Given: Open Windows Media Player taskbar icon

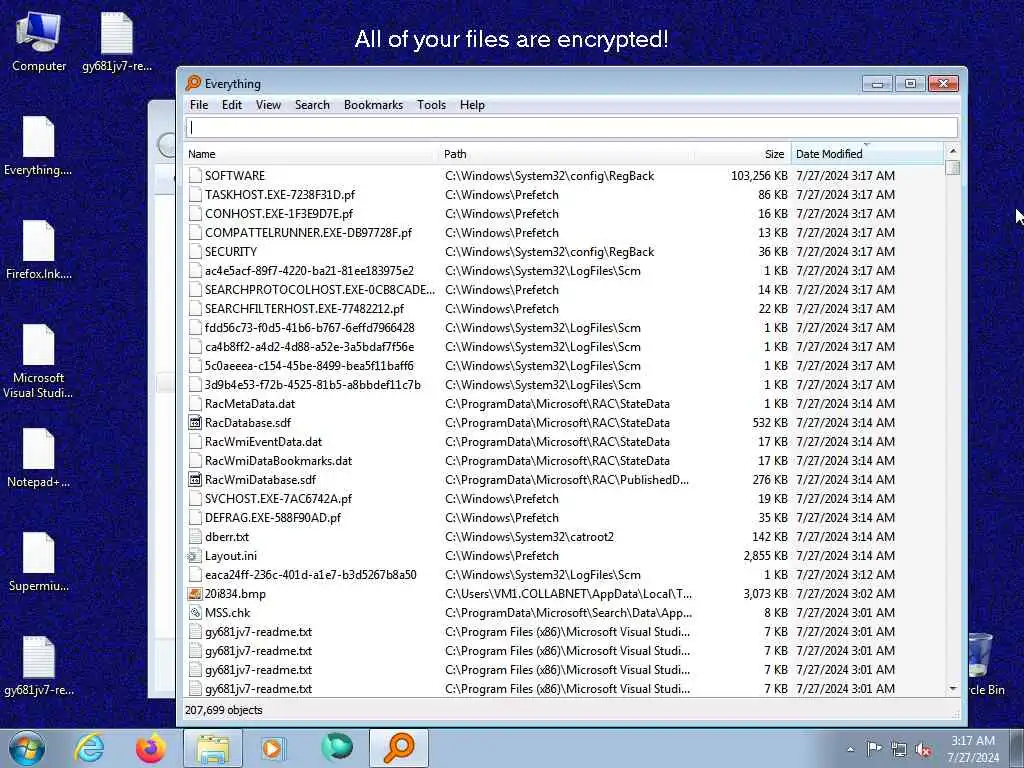Looking at the screenshot, I should click(x=273, y=748).
